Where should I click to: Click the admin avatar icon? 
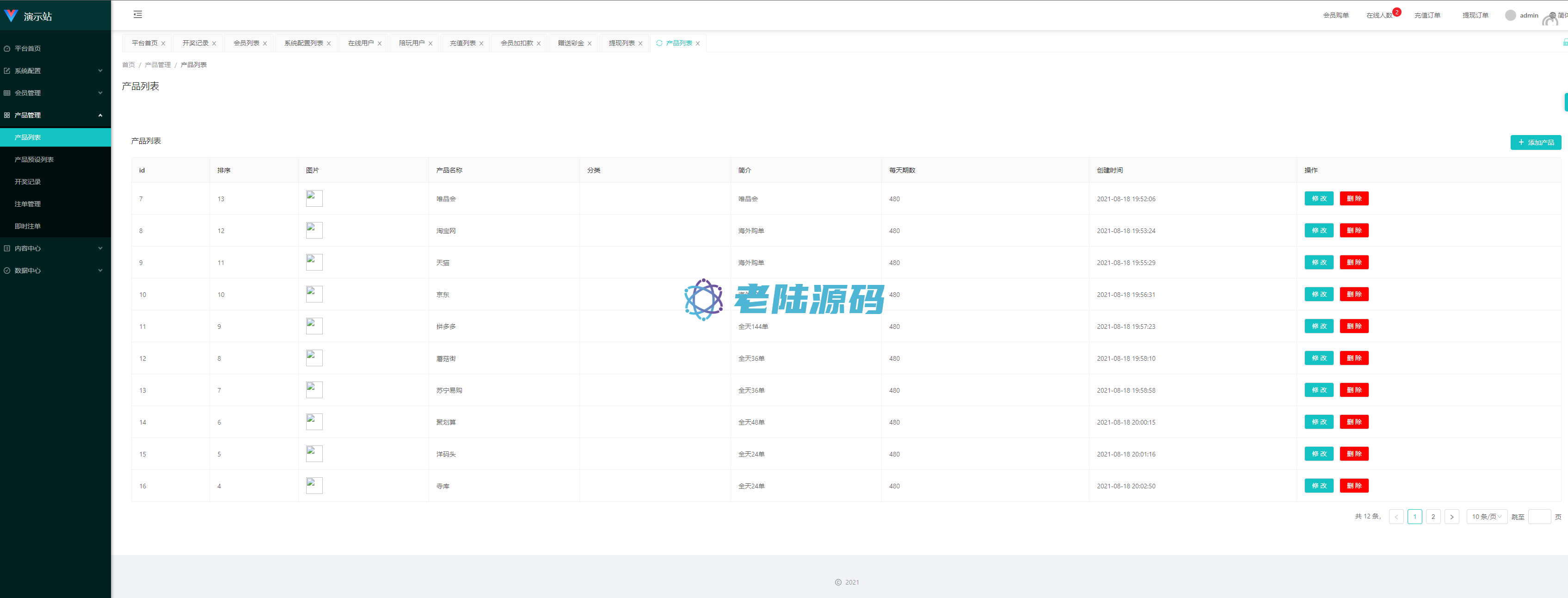point(1510,15)
